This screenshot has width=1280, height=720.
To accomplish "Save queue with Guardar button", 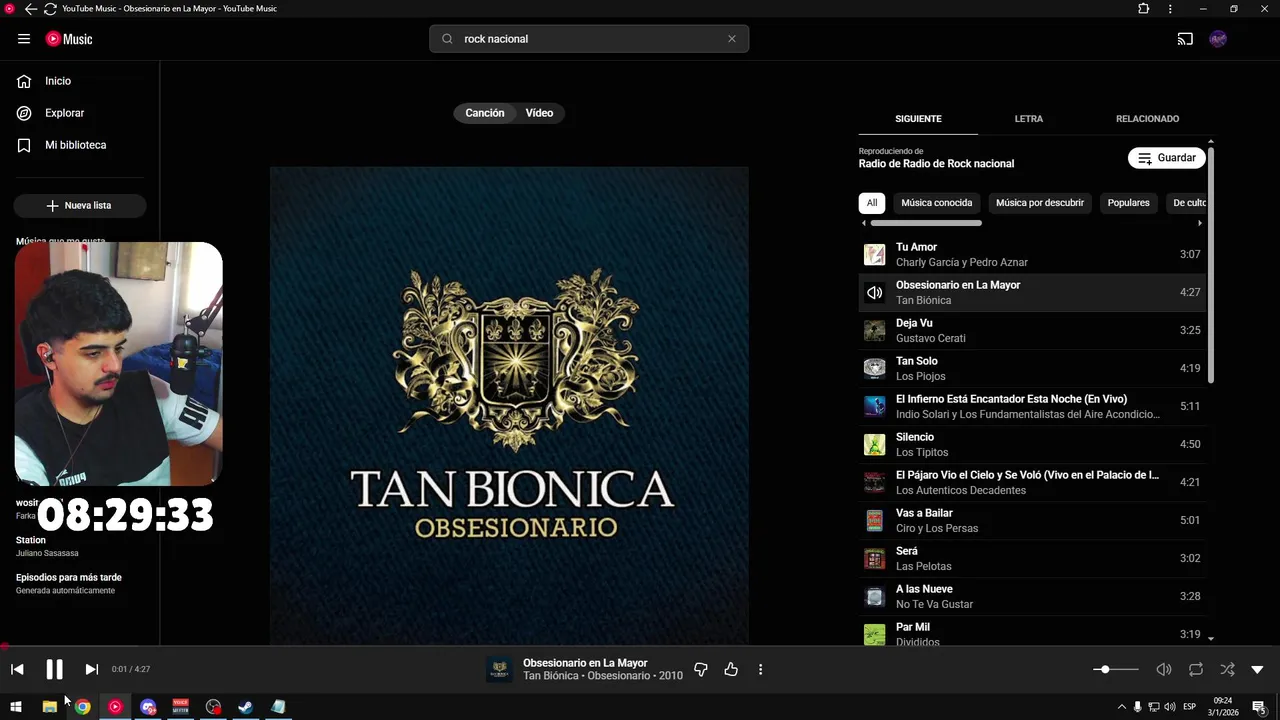I will 1167,158.
